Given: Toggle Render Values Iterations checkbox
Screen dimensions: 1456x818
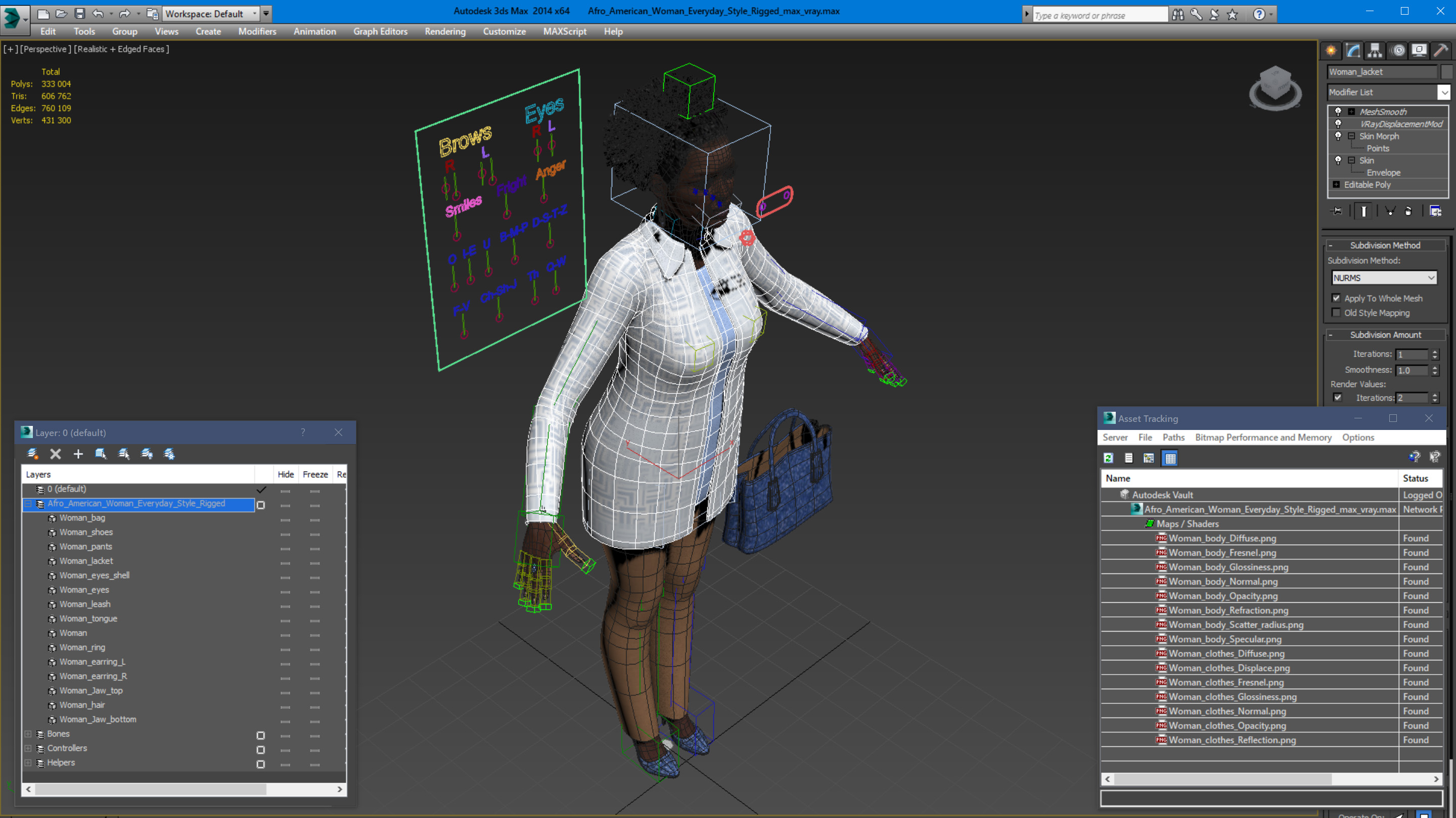Looking at the screenshot, I should [x=1337, y=398].
